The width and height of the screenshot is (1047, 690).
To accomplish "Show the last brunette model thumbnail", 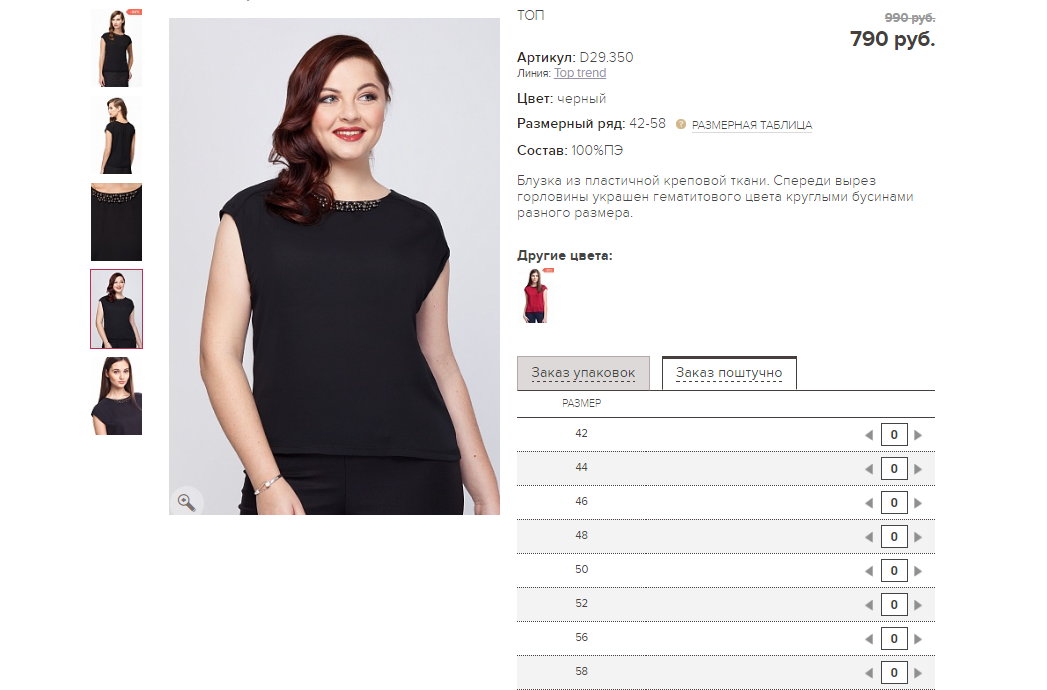I will click(116, 396).
